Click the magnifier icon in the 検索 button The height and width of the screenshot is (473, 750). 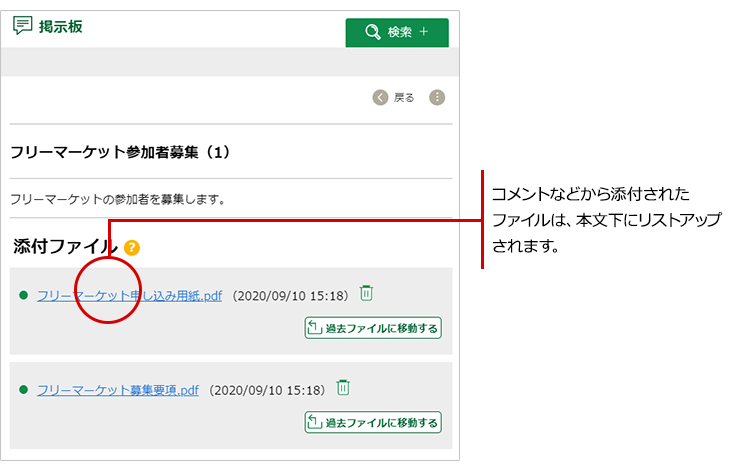coord(374,32)
